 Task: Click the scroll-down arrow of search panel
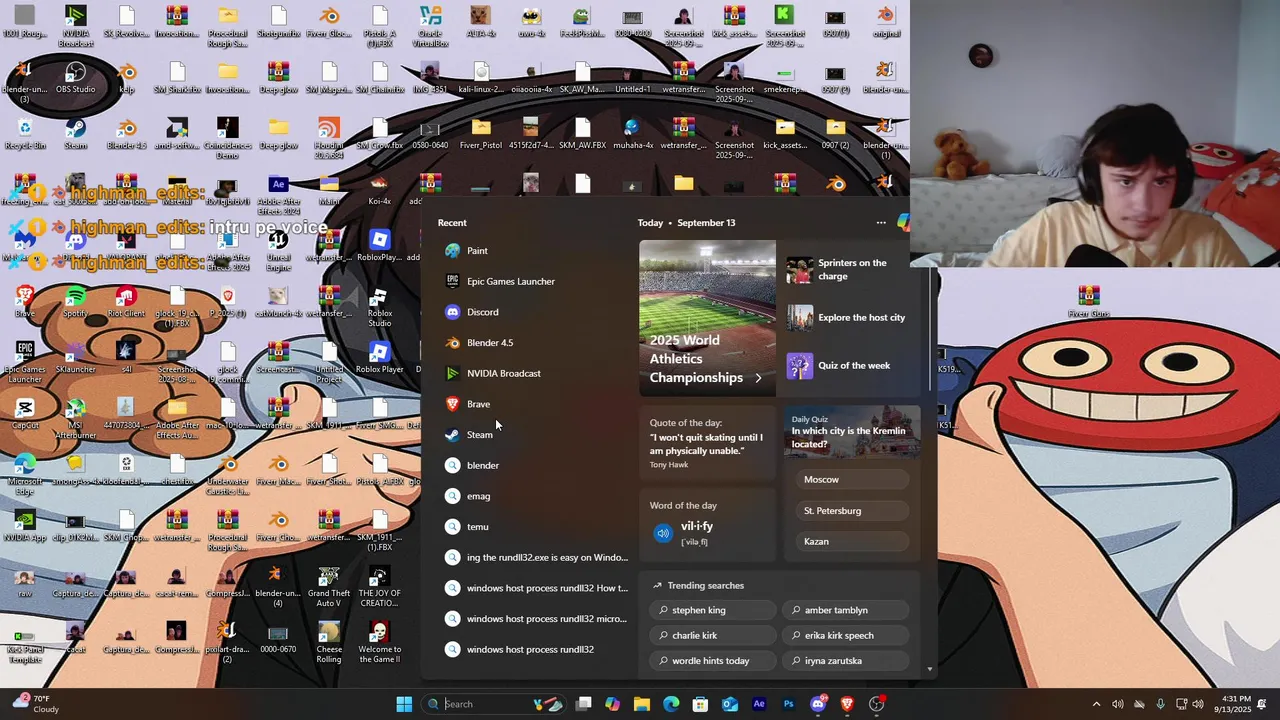tap(930, 669)
